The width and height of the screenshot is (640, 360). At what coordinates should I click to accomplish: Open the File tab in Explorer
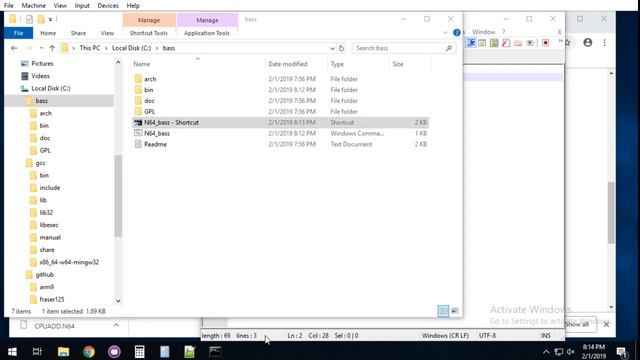(x=18, y=33)
